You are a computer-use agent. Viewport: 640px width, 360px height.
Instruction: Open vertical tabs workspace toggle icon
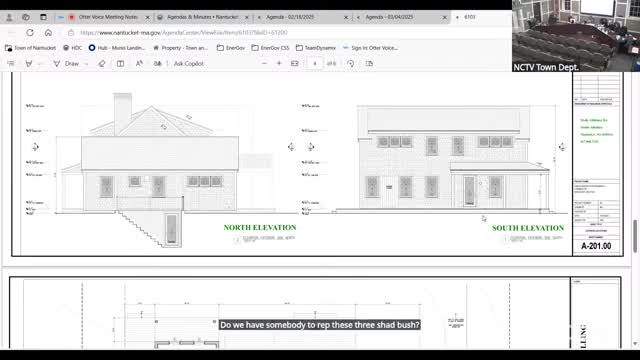[43, 17]
